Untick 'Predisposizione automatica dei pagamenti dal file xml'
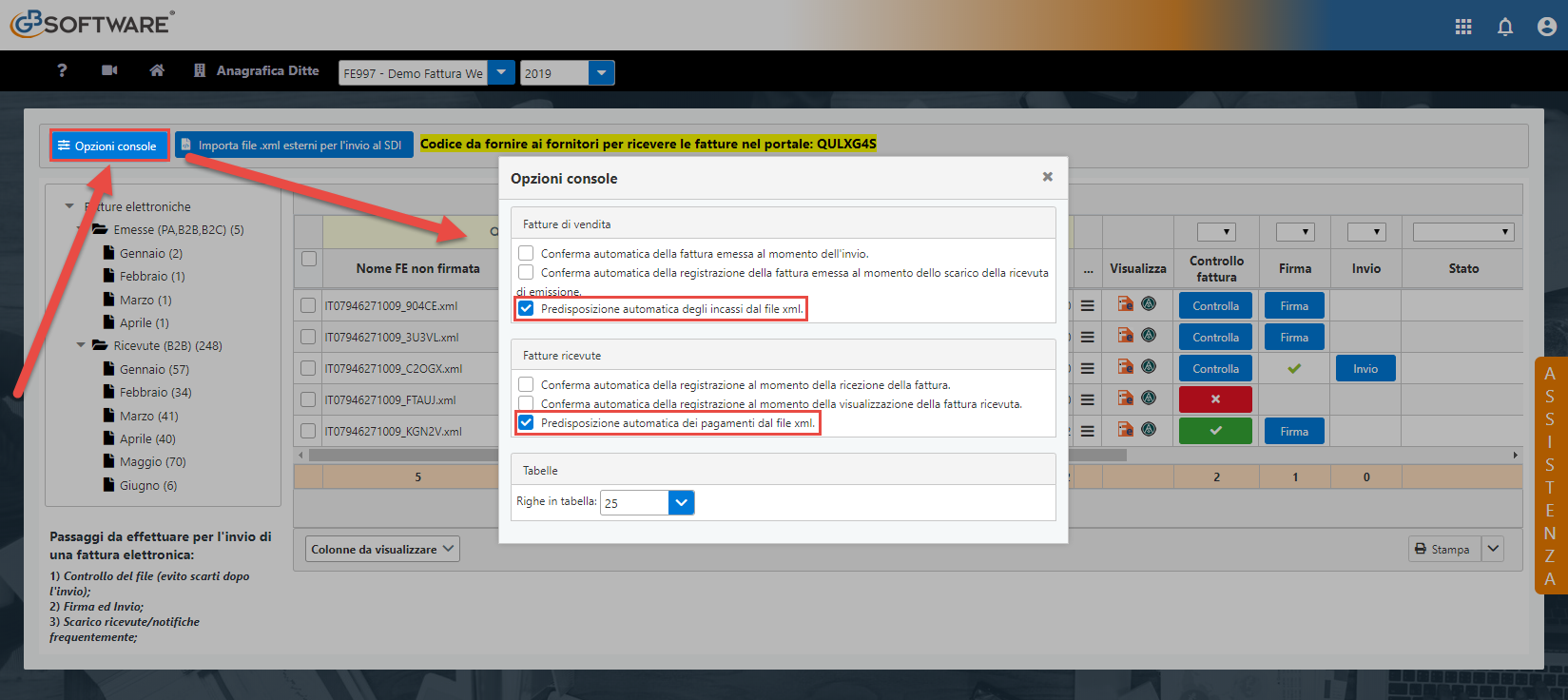 [526, 422]
